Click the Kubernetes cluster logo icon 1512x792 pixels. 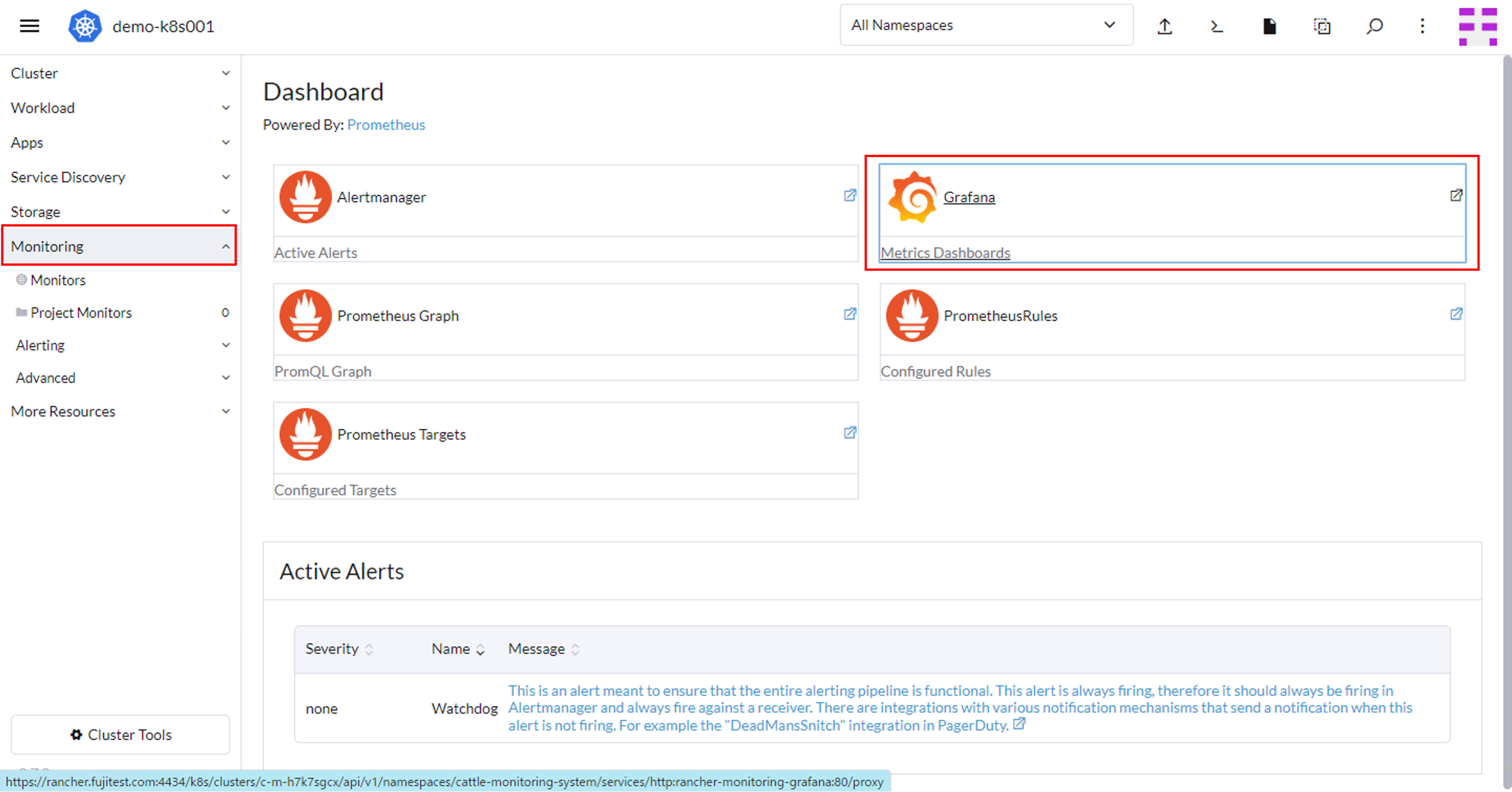[x=85, y=26]
